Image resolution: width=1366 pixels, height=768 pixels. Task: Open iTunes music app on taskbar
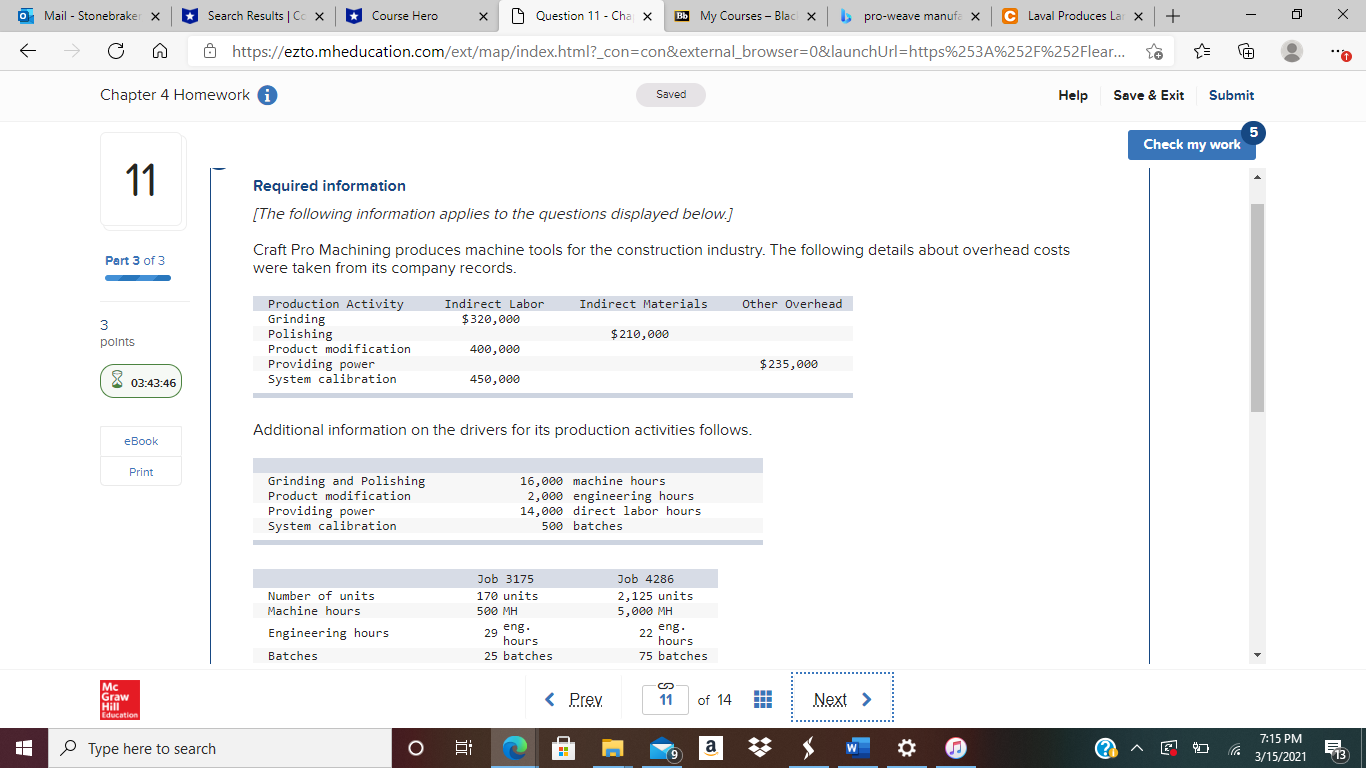(x=956, y=748)
